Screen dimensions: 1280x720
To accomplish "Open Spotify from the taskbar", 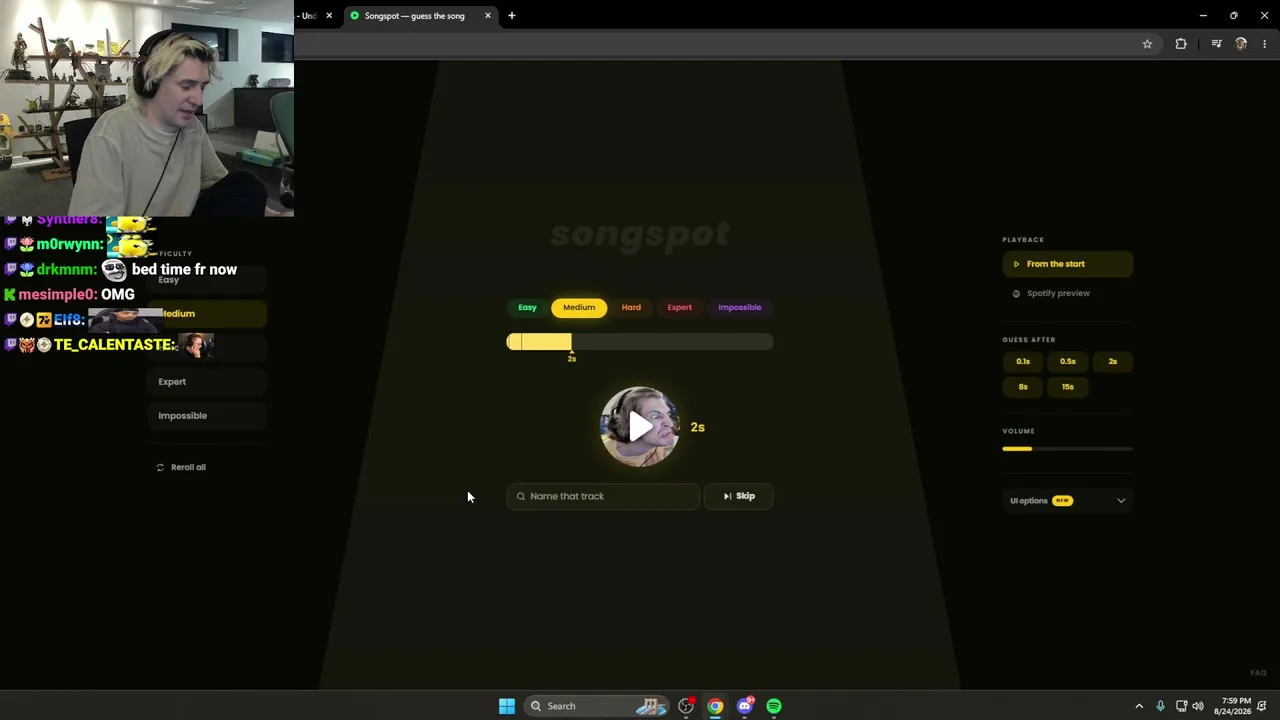I will tap(774, 706).
